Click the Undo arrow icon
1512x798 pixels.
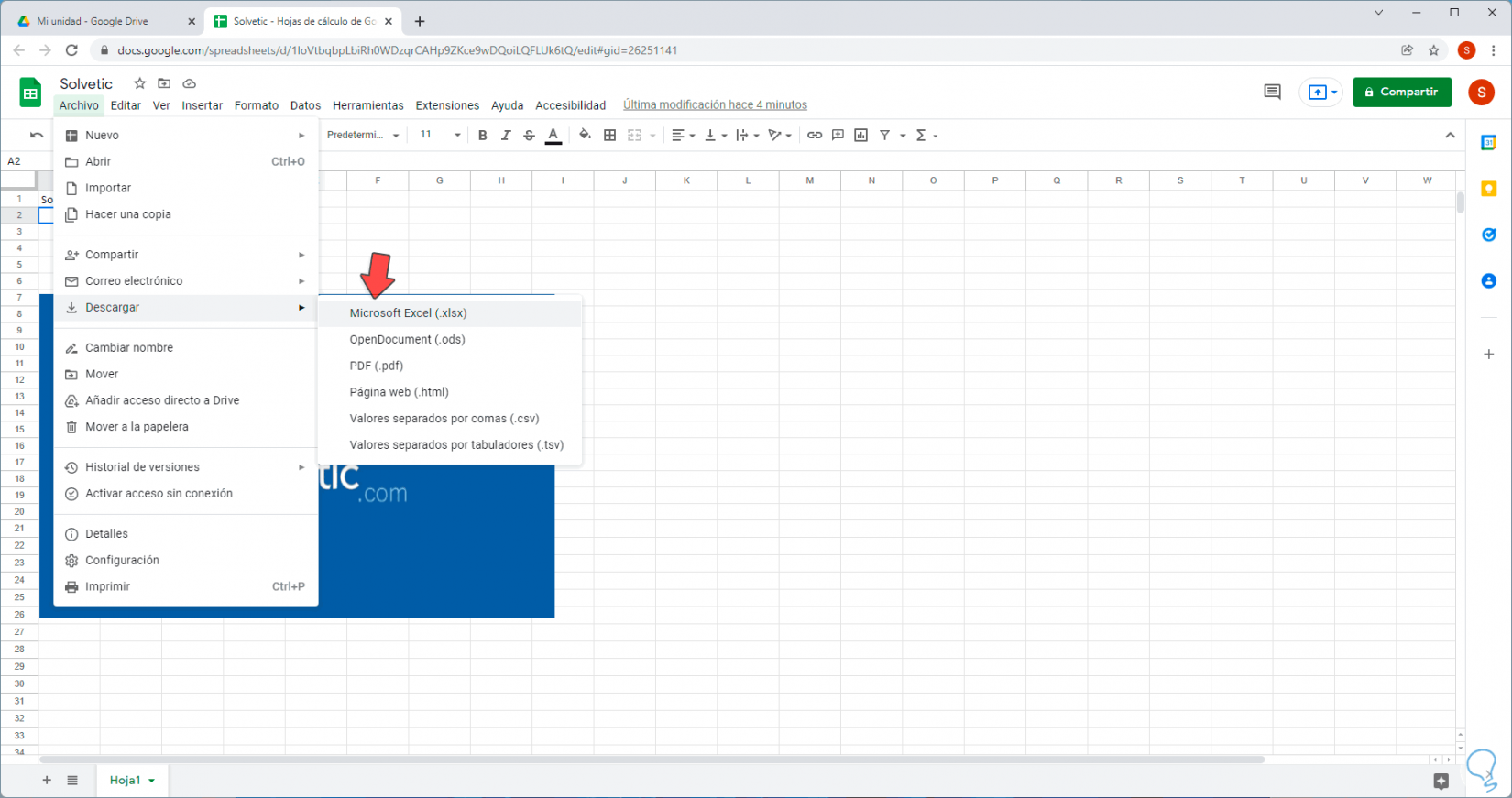[37, 136]
